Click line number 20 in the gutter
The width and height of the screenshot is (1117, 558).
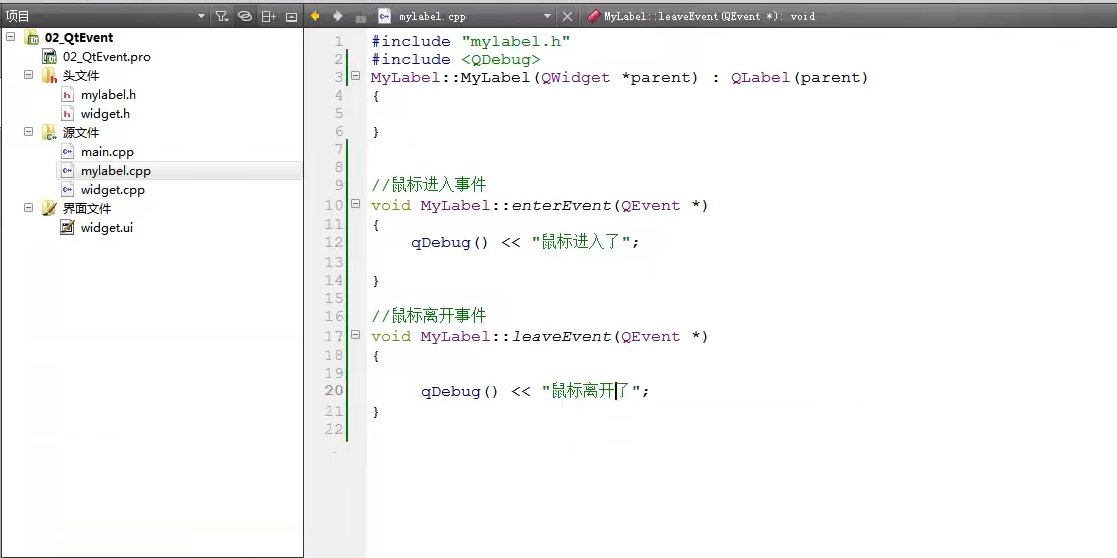point(334,391)
